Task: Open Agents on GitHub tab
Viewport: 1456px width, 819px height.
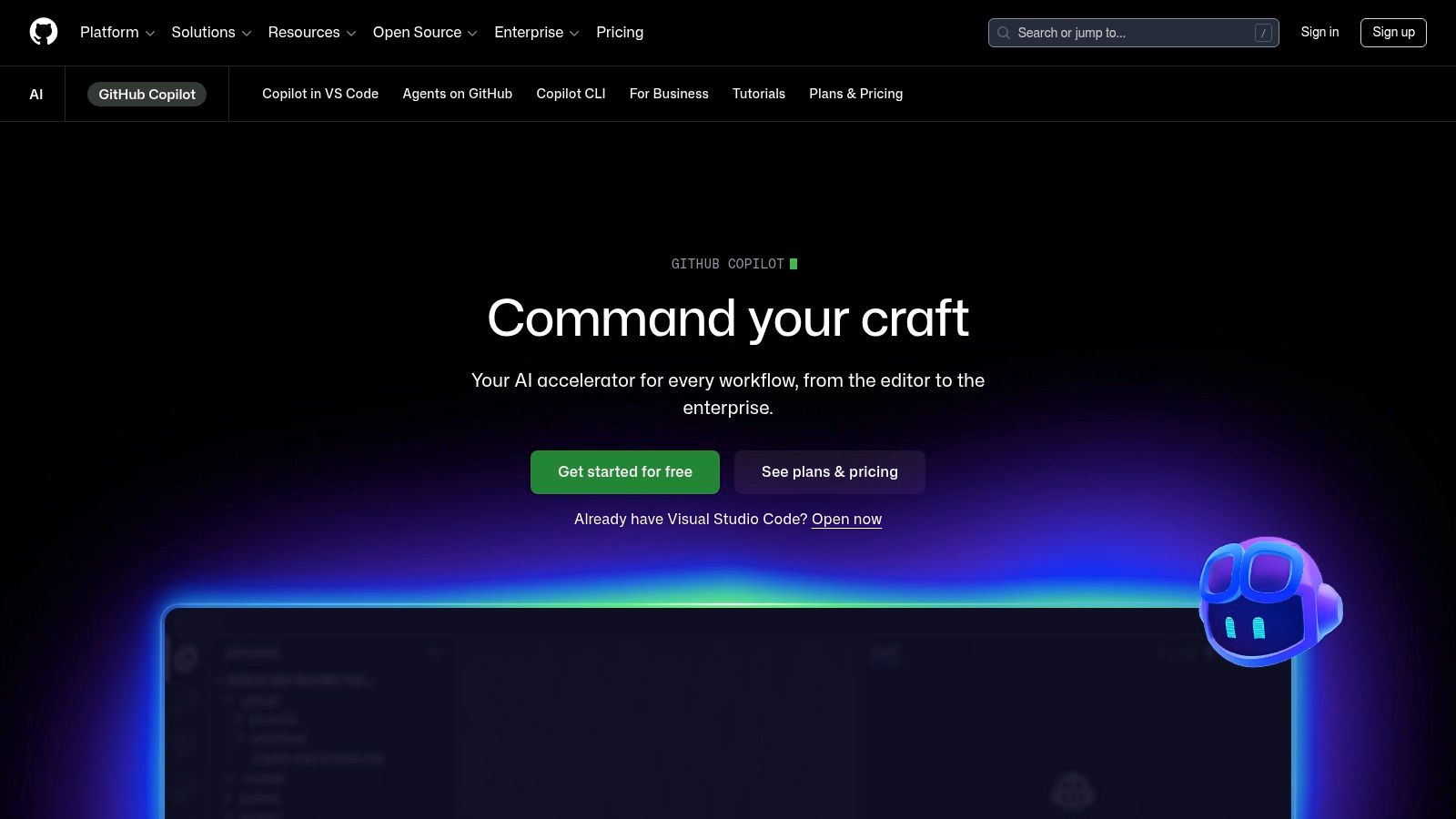Action: tap(458, 94)
